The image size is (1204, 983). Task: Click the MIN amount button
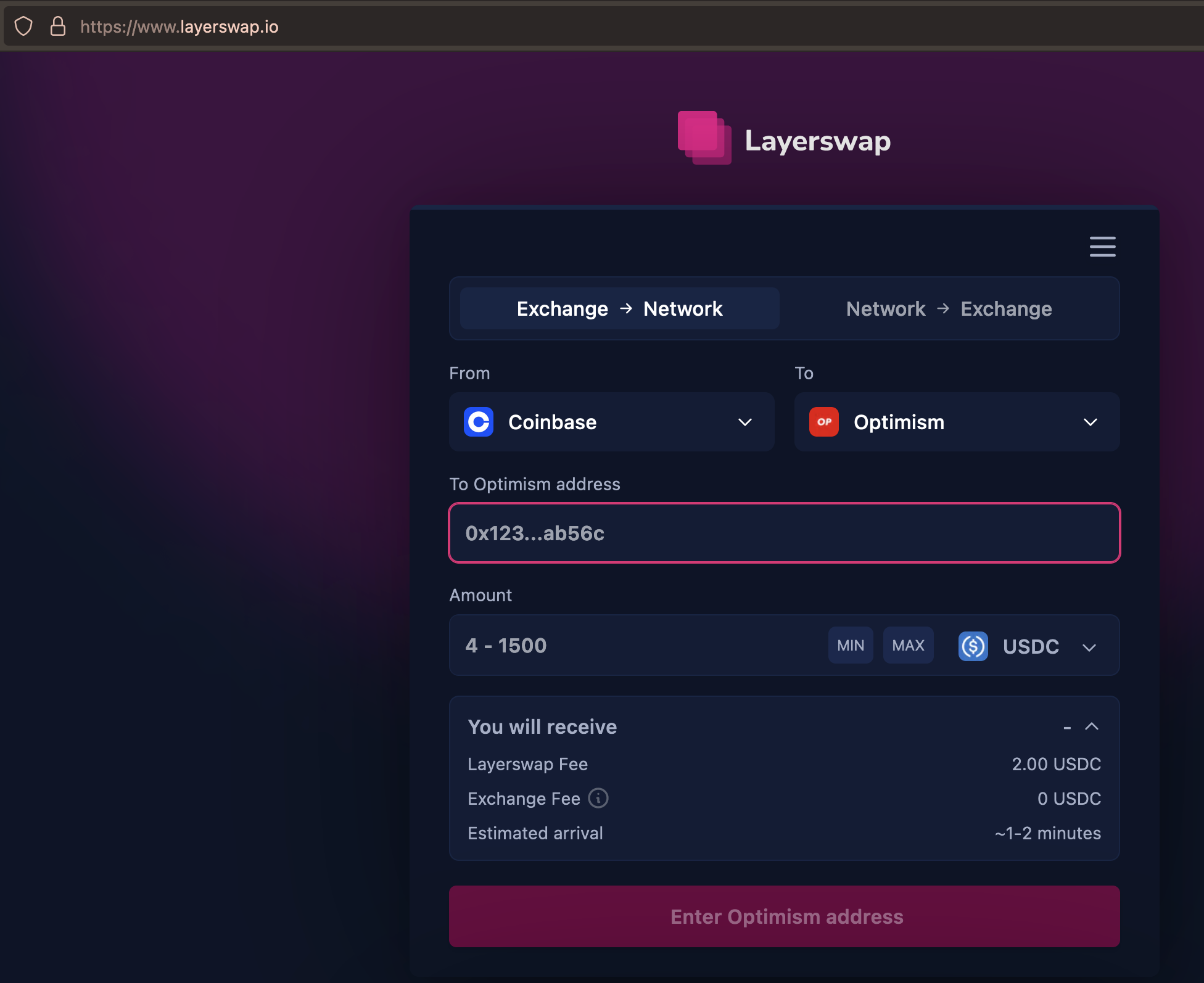[851, 645]
